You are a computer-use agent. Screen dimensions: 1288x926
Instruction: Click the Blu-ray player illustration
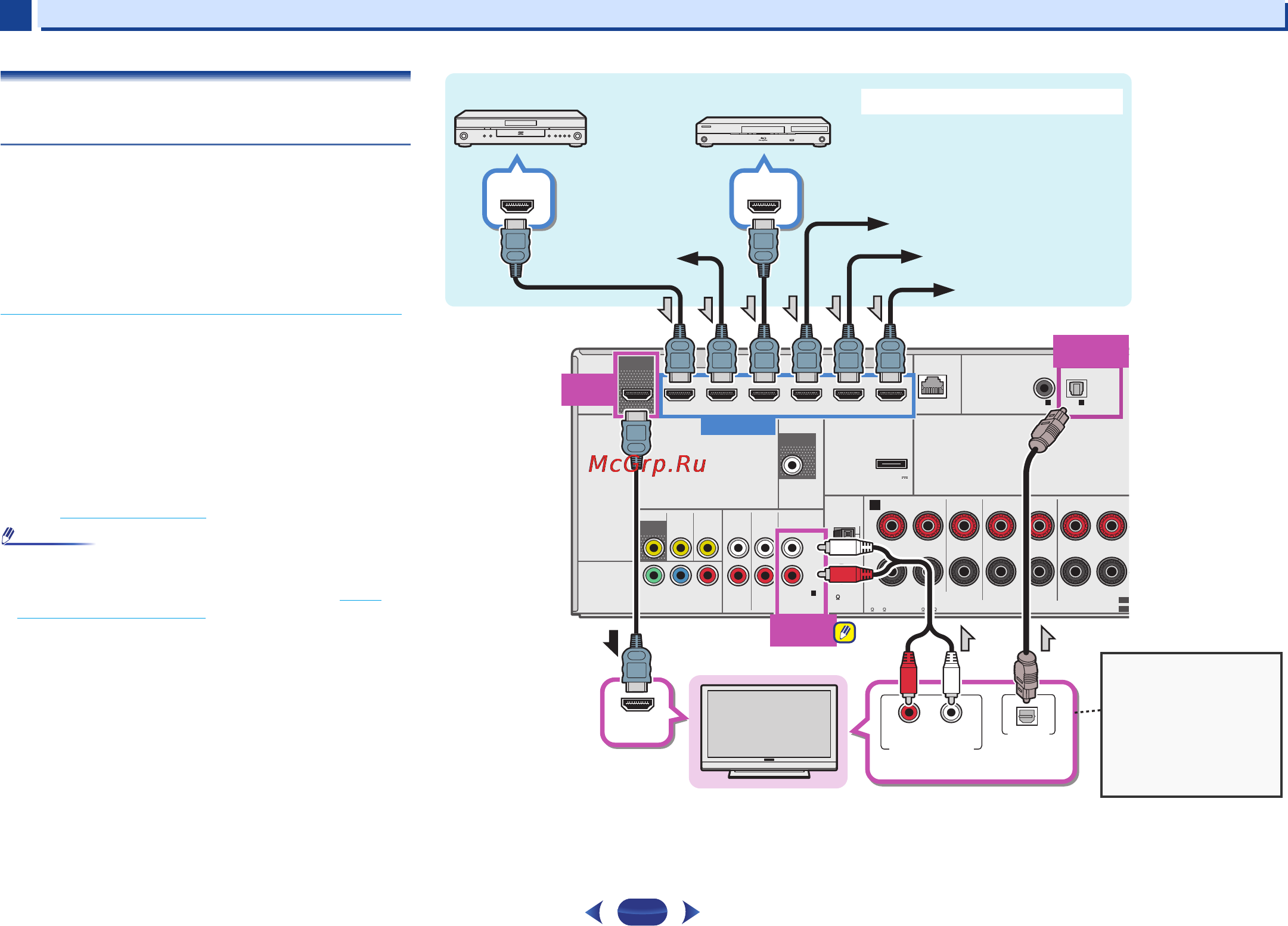(763, 132)
